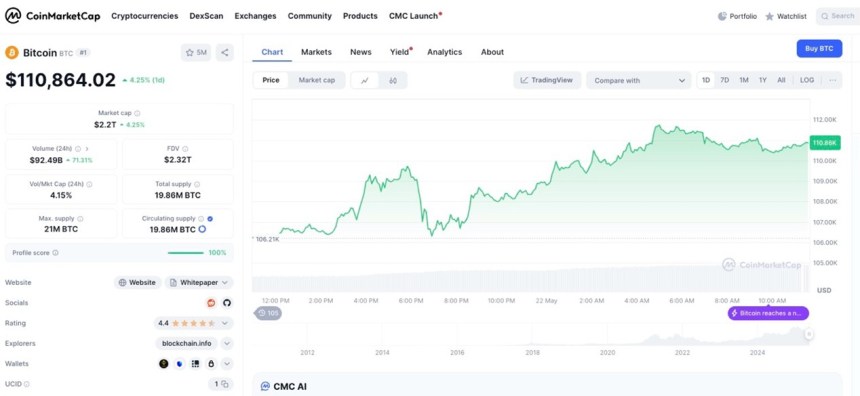
Task: Copy the UCID value icon
Action: click(x=225, y=384)
